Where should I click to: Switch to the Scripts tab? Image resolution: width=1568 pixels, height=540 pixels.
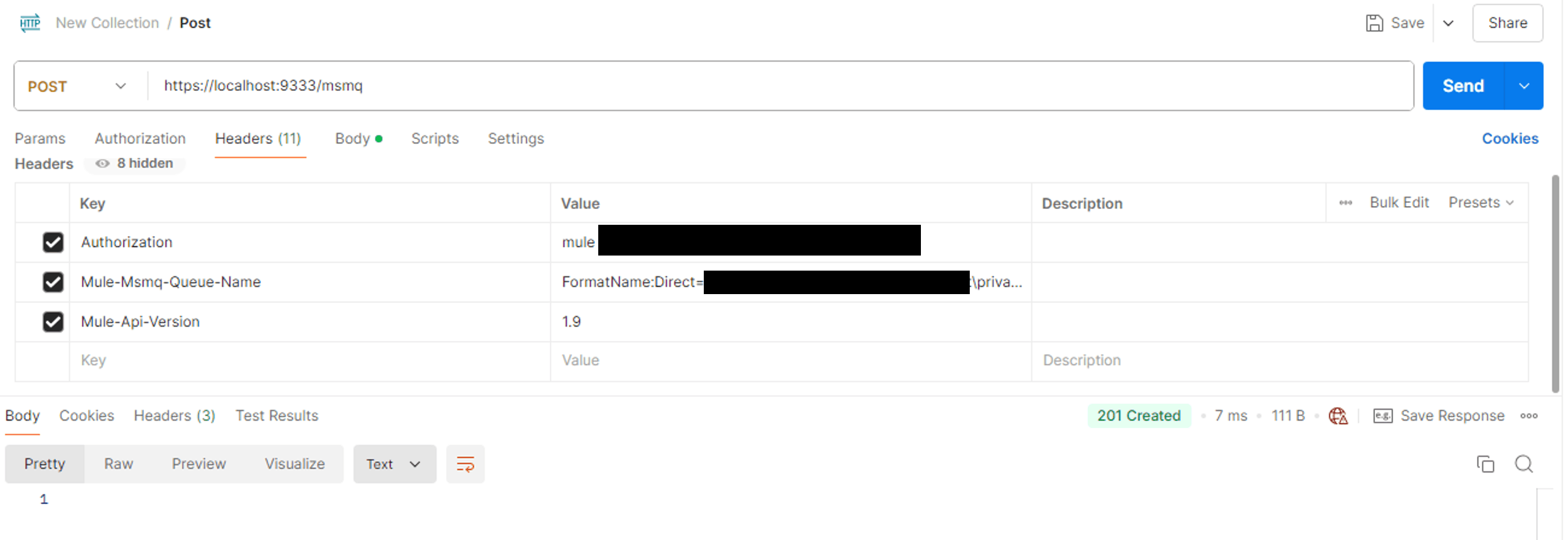click(435, 138)
